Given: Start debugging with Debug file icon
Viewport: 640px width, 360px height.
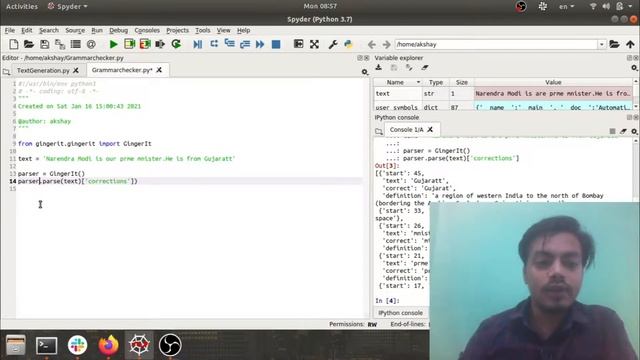Looking at the screenshot, I should point(198,44).
